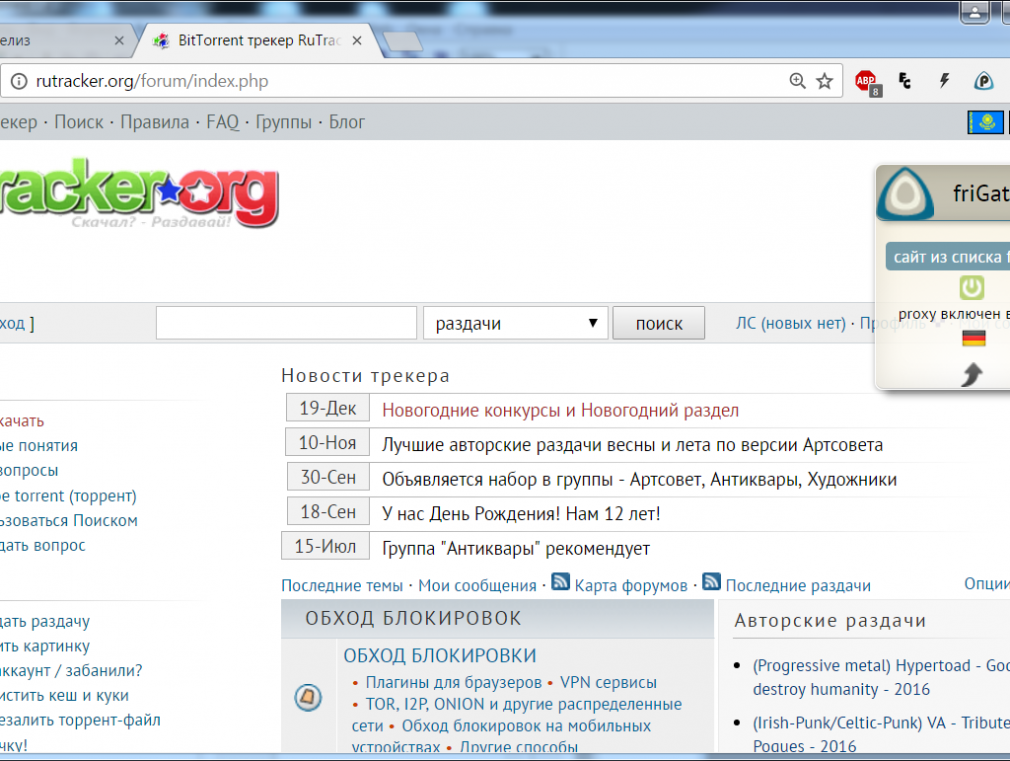Click sidebar link ending torrent (торрент)

point(68,496)
